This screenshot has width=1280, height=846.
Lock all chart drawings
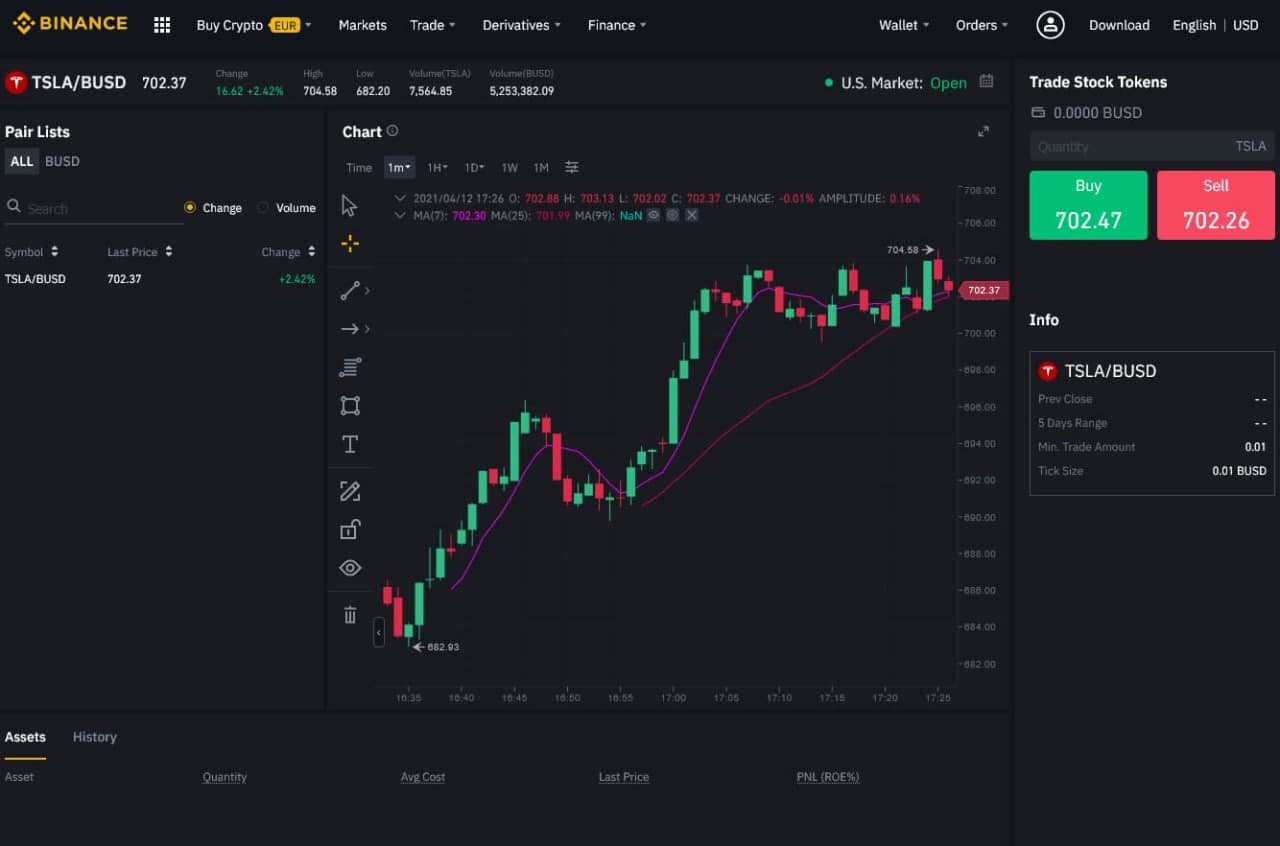(x=350, y=529)
